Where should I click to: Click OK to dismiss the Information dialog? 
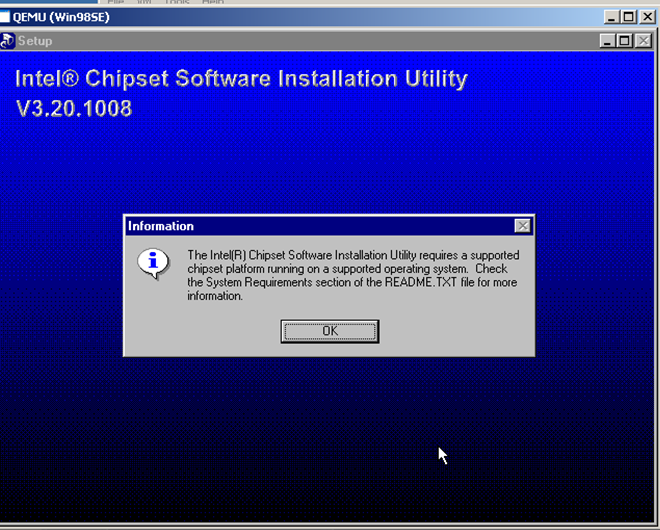click(x=329, y=331)
